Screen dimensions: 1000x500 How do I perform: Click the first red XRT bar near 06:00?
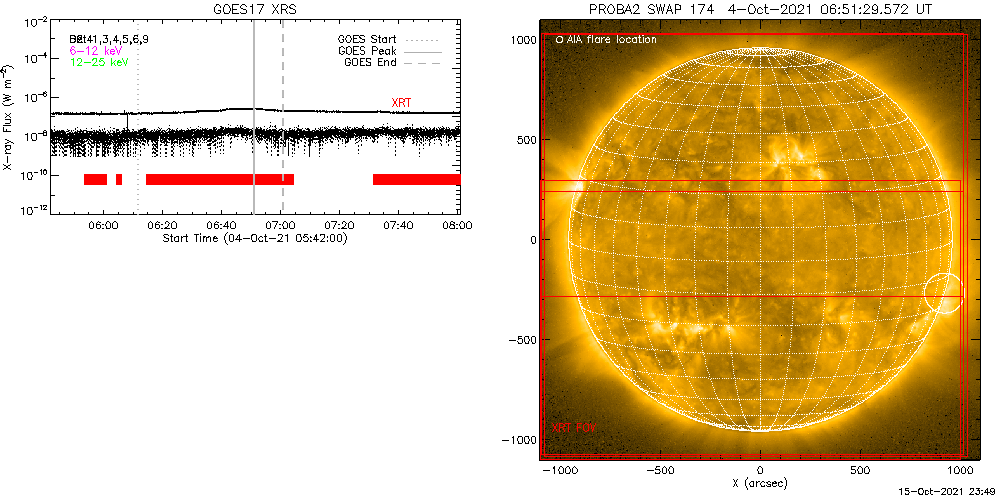(x=96, y=179)
